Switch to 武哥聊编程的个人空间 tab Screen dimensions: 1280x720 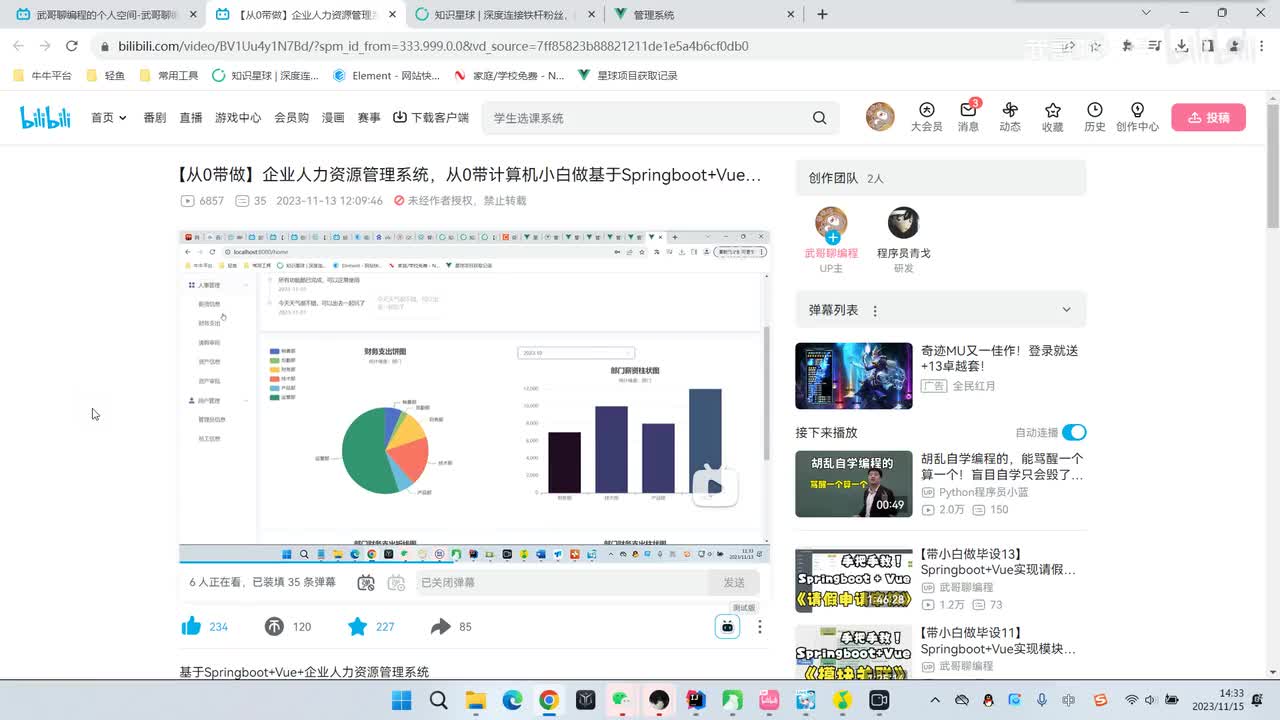coord(104,15)
